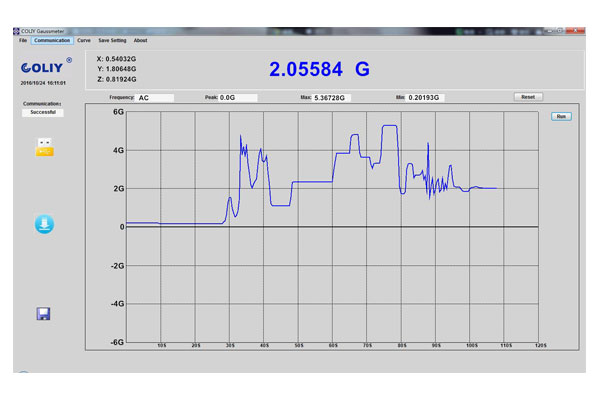The width and height of the screenshot is (600, 400).
Task: Click the yellow USB connection icon
Action: point(44,148)
